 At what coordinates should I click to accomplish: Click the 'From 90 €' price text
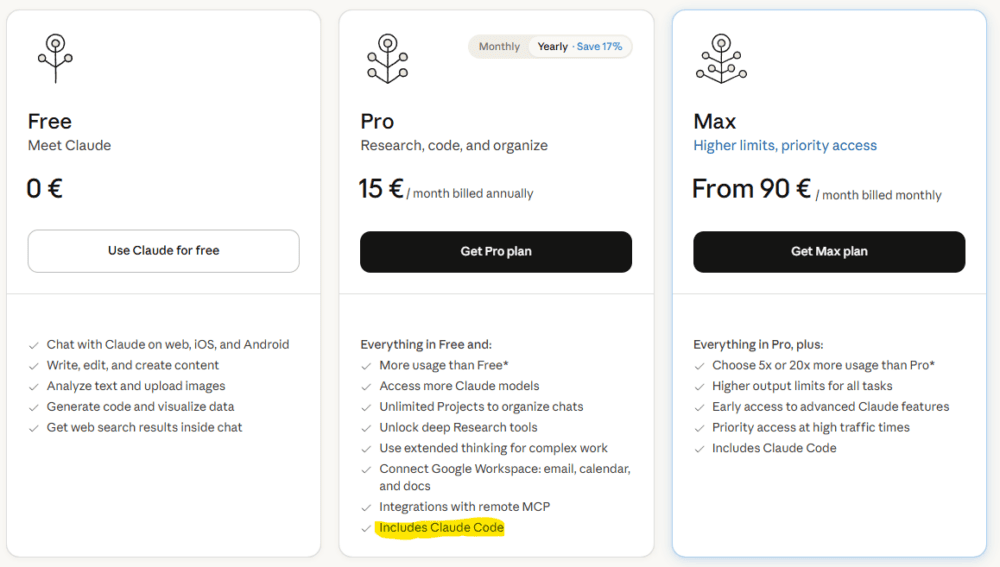point(751,189)
